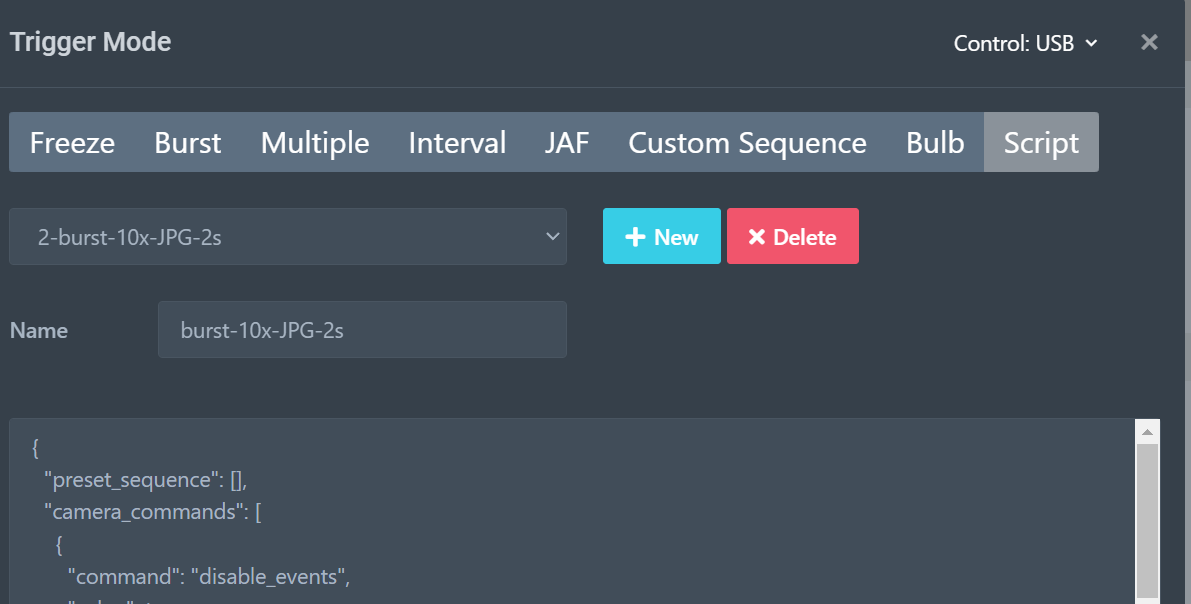
Task: Click the opening brace on first script line
Action: pos(36,448)
